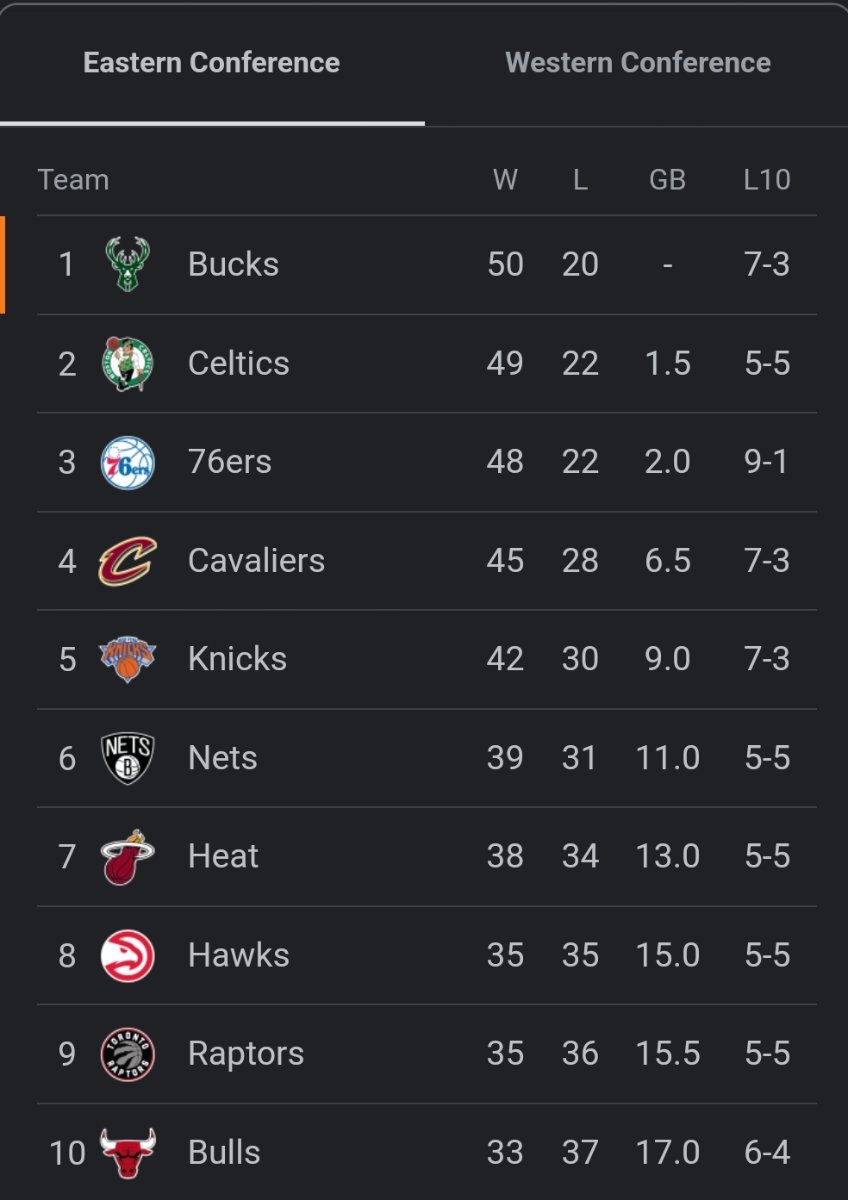Click the Philadelphia 76ers logo icon

127,462
